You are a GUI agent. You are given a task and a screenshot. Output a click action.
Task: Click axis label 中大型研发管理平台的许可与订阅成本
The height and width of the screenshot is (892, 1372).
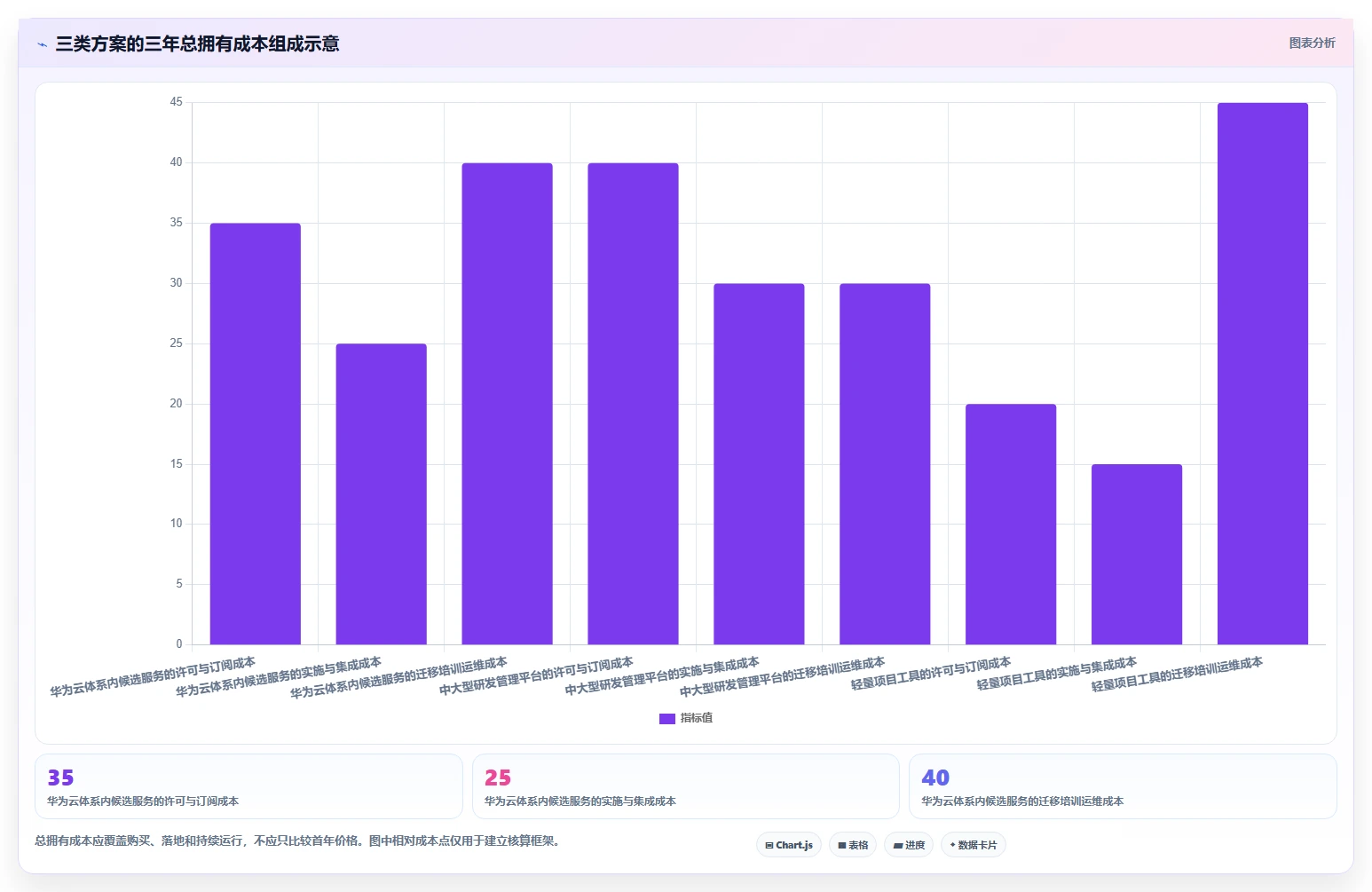click(537, 676)
